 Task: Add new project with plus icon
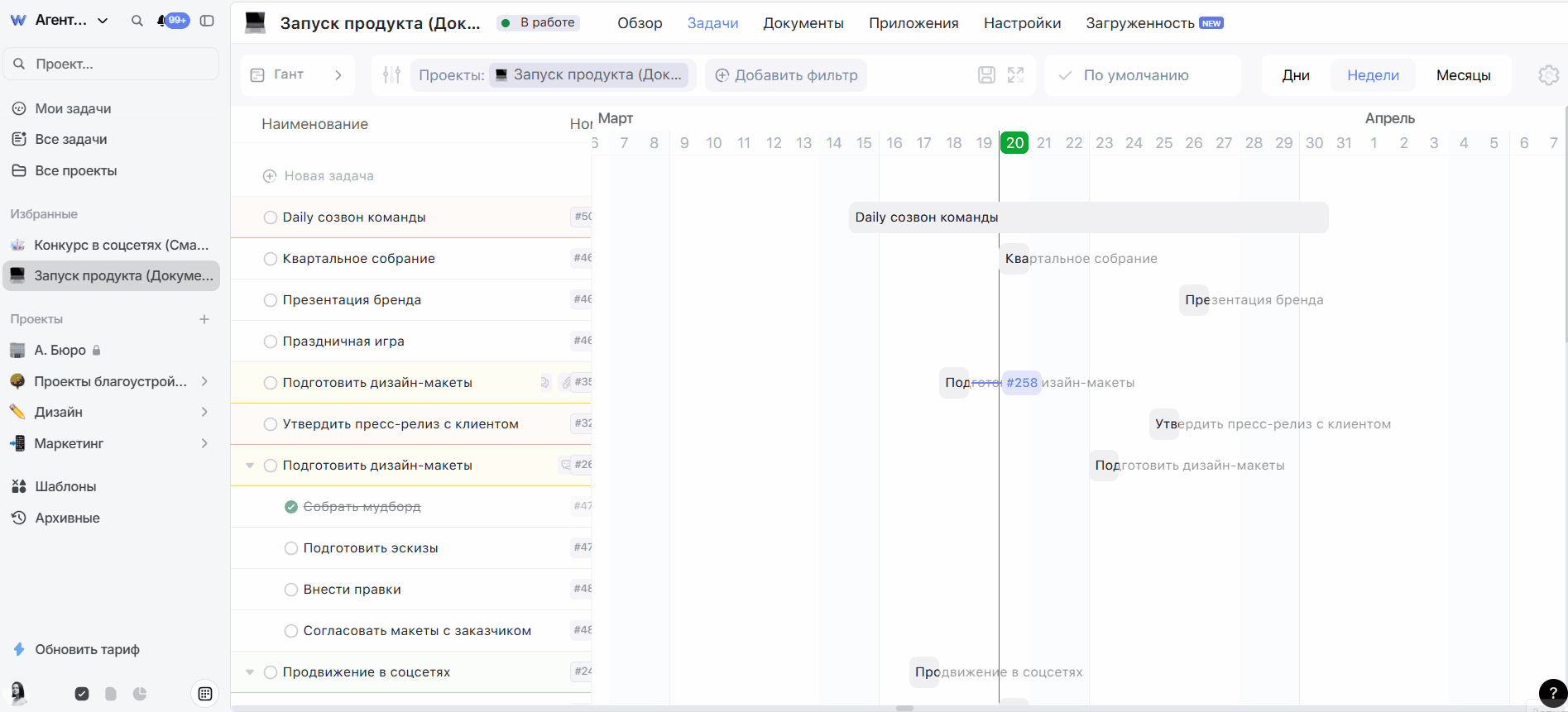(204, 319)
